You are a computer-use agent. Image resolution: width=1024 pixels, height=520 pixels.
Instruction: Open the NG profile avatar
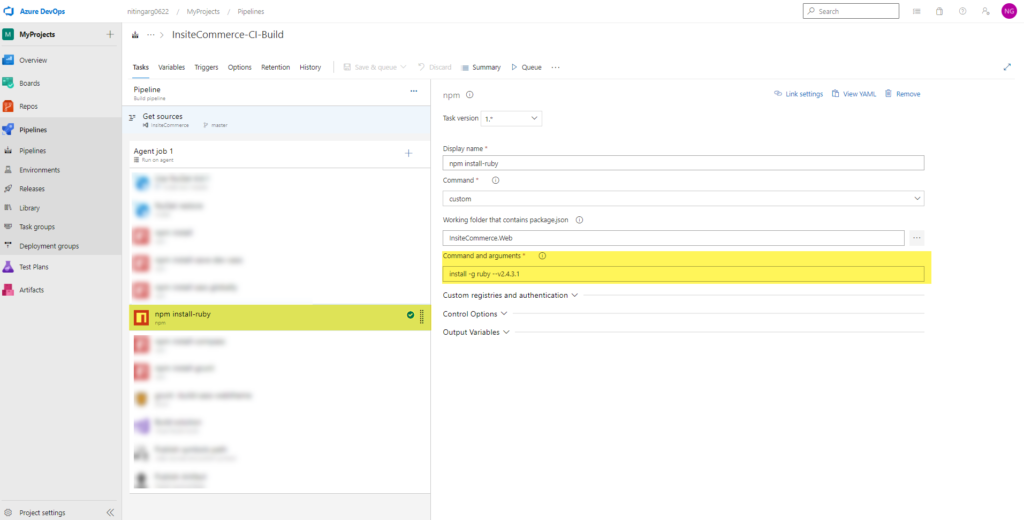[x=1009, y=11]
